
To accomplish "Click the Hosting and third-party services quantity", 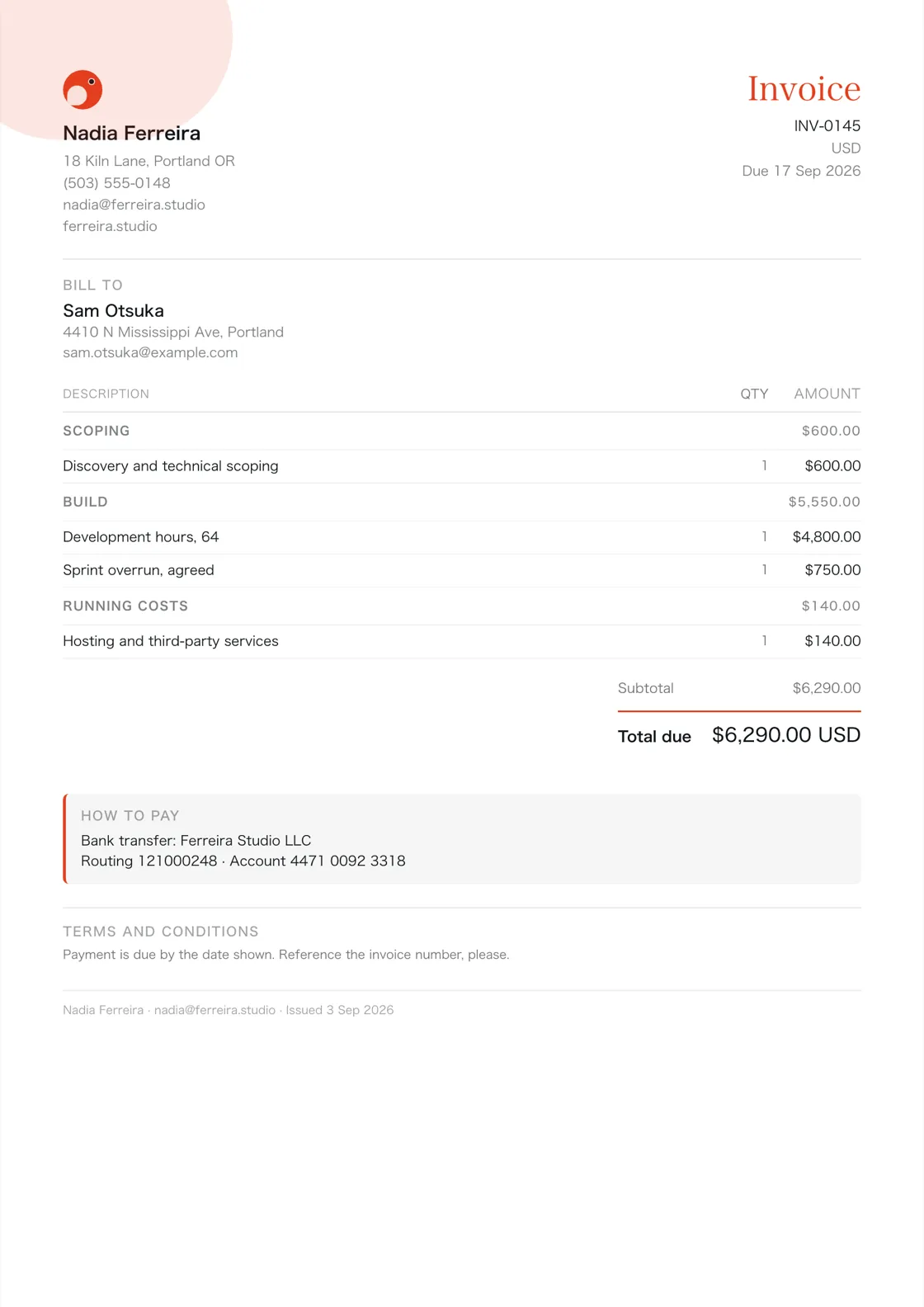I will pos(765,641).
